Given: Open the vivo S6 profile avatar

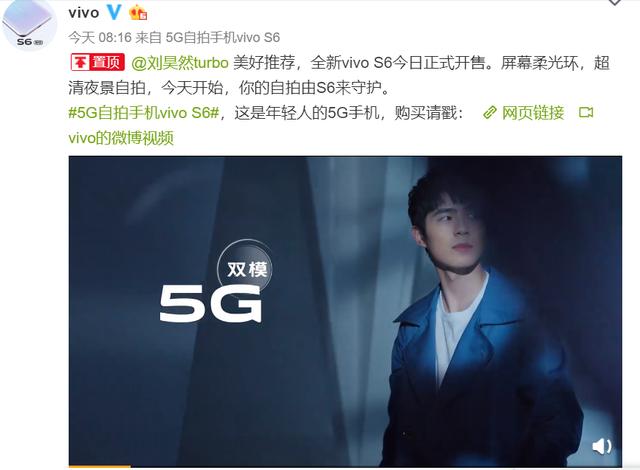Looking at the screenshot, I should [29, 25].
